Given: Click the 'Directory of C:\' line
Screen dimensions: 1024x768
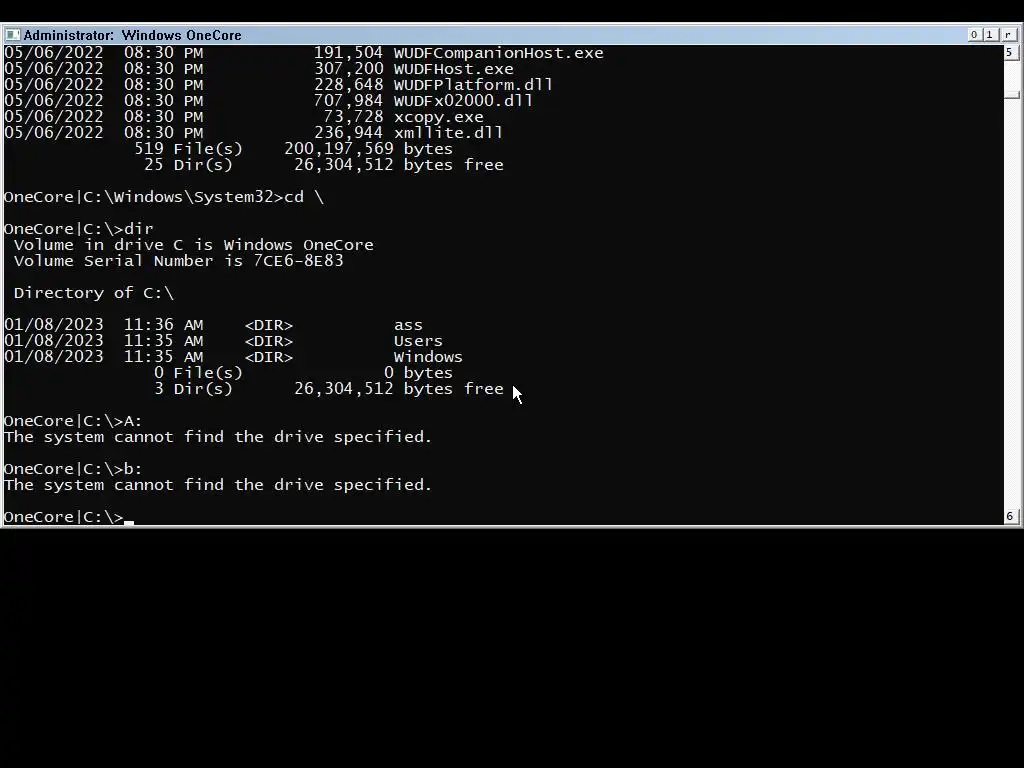Looking at the screenshot, I should click(94, 293).
